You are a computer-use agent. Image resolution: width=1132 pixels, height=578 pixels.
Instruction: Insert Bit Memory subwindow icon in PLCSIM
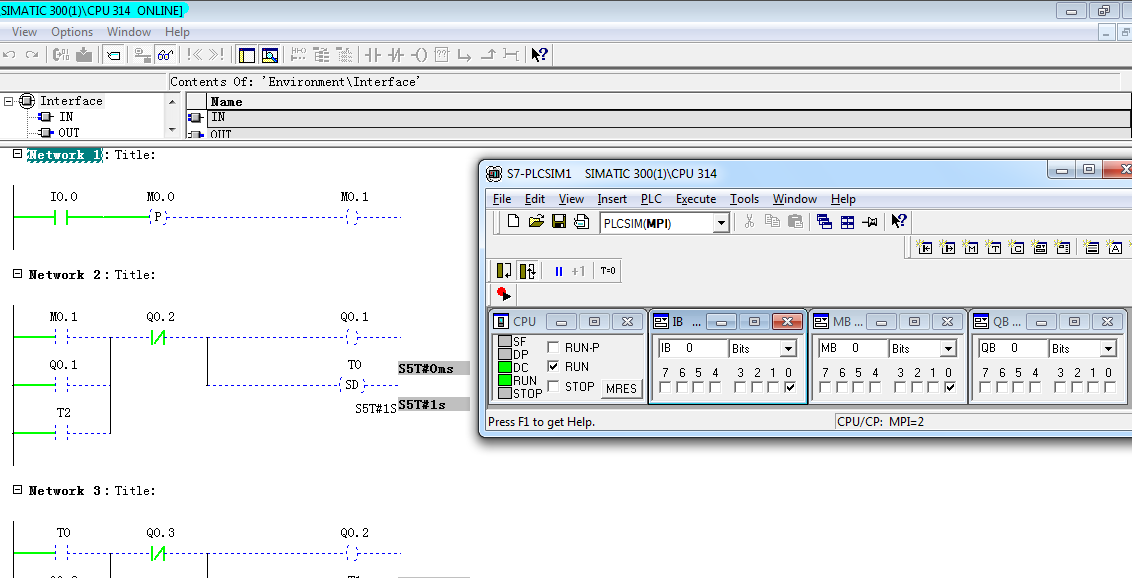[971, 248]
